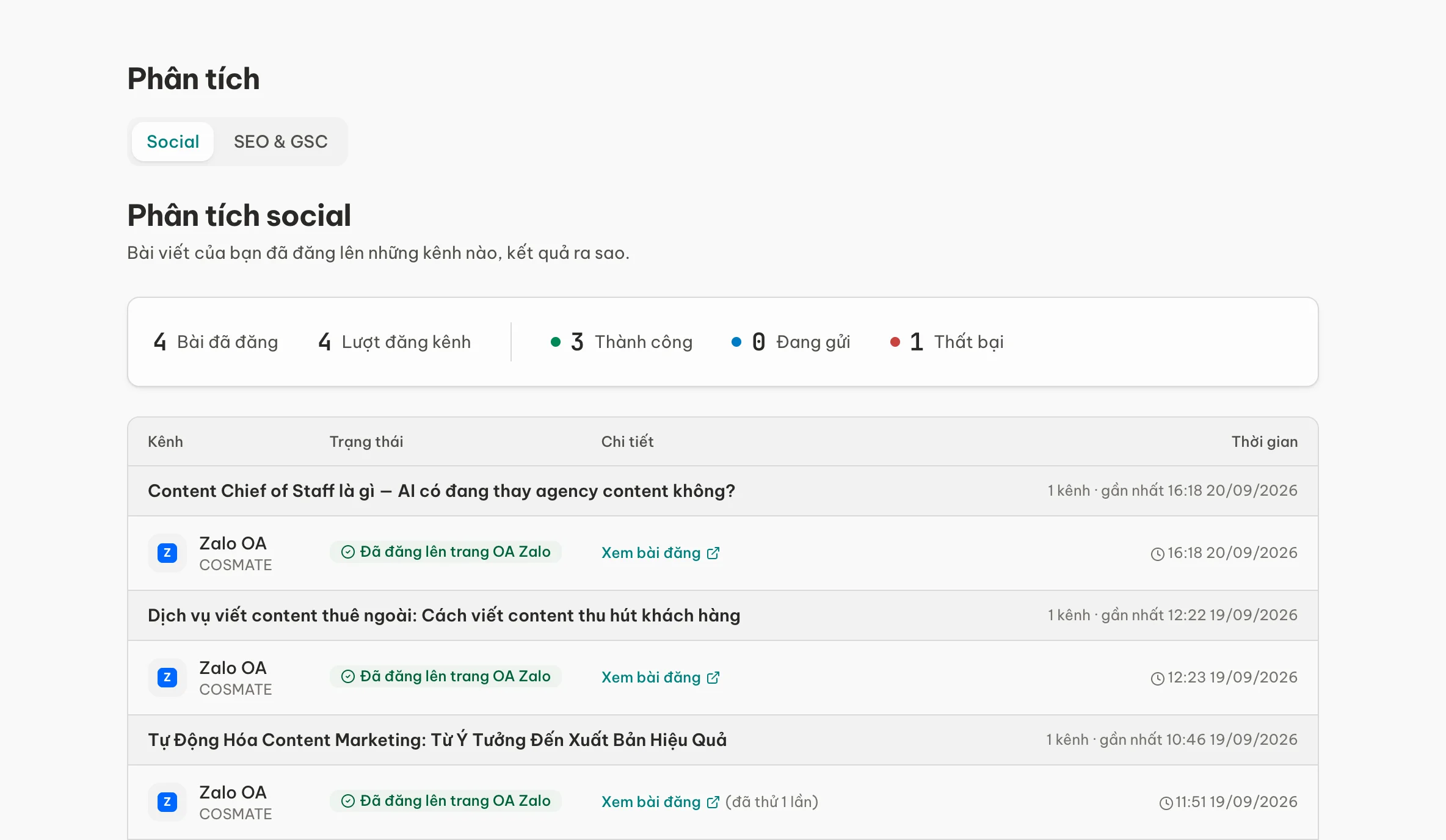The width and height of the screenshot is (1446, 840).
Task: Click the 'Trạng thái' column header
Action: (x=366, y=442)
